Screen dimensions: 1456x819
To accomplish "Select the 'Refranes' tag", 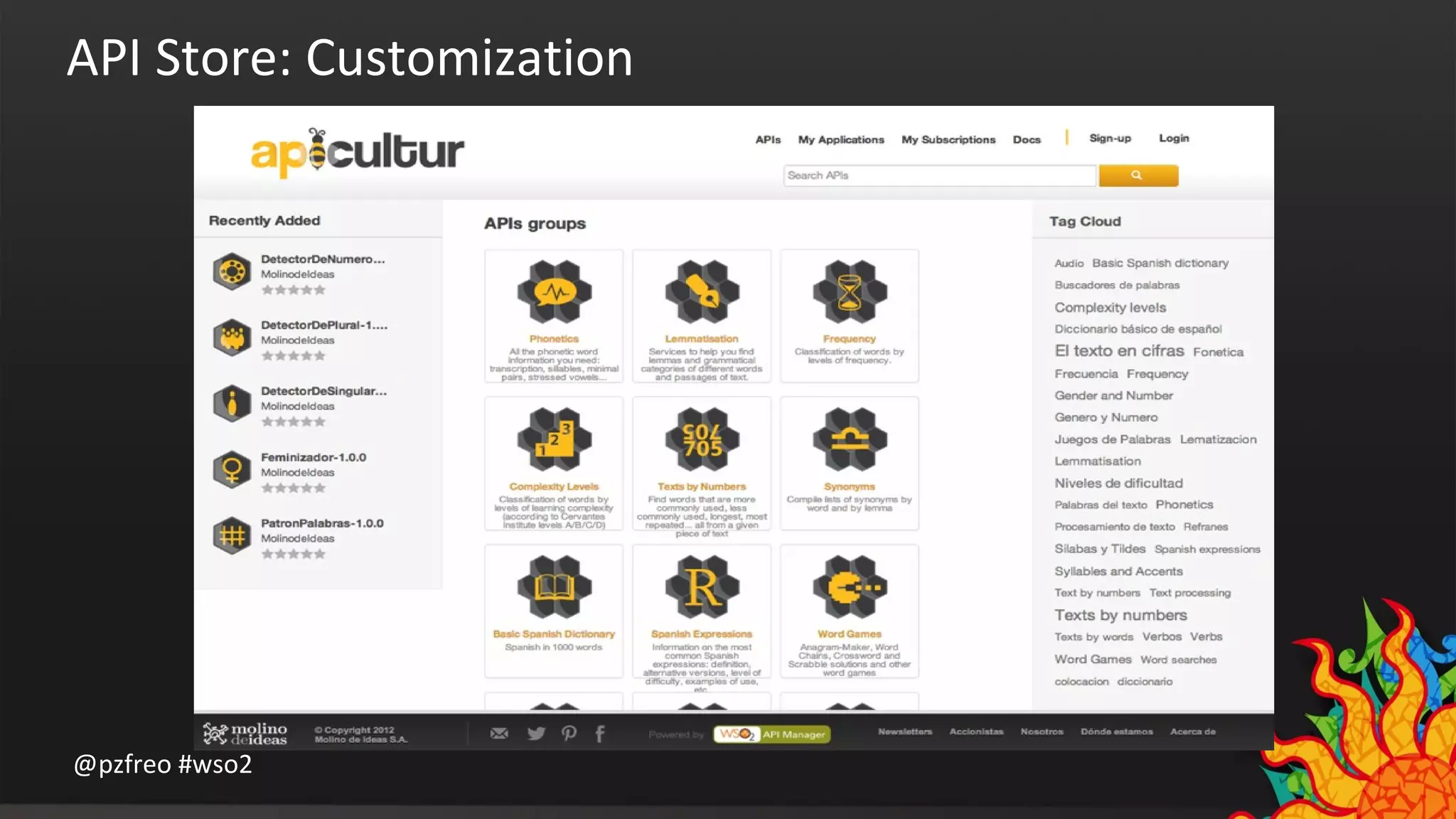I will [1205, 527].
